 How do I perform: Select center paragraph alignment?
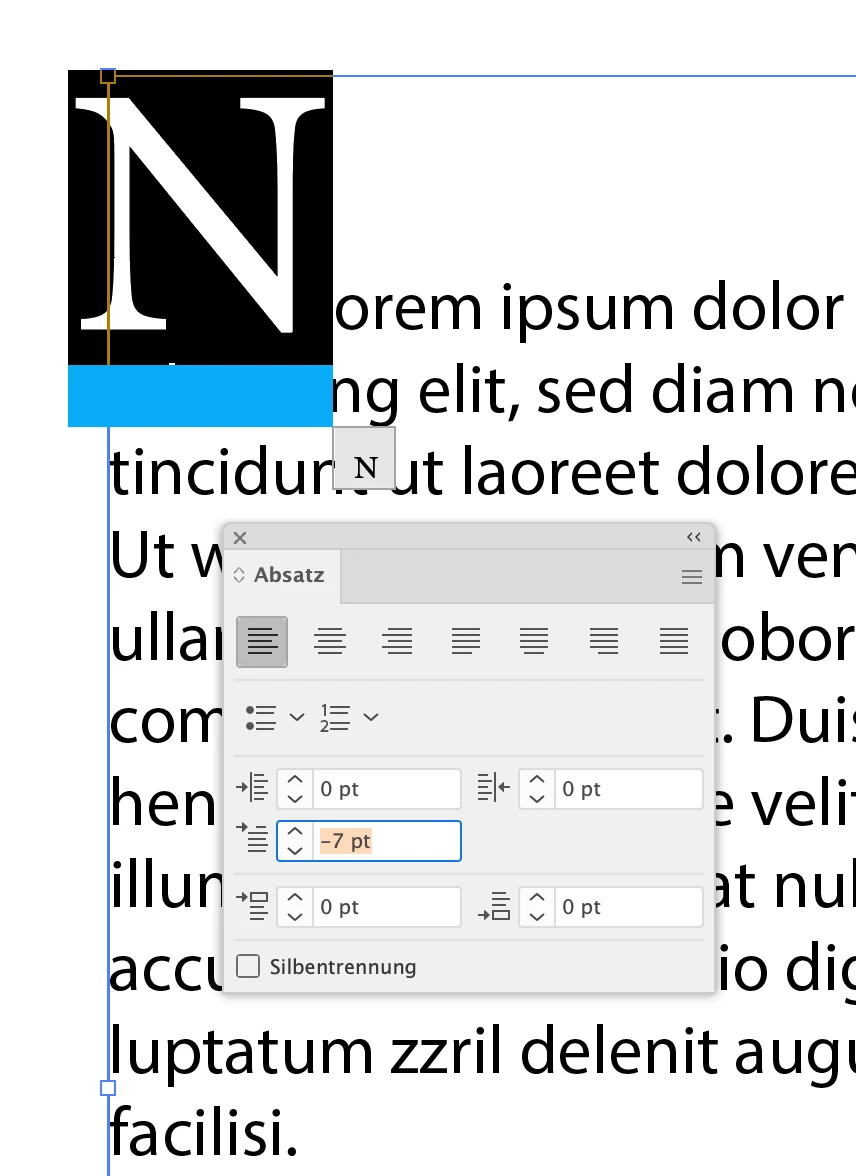click(330, 642)
